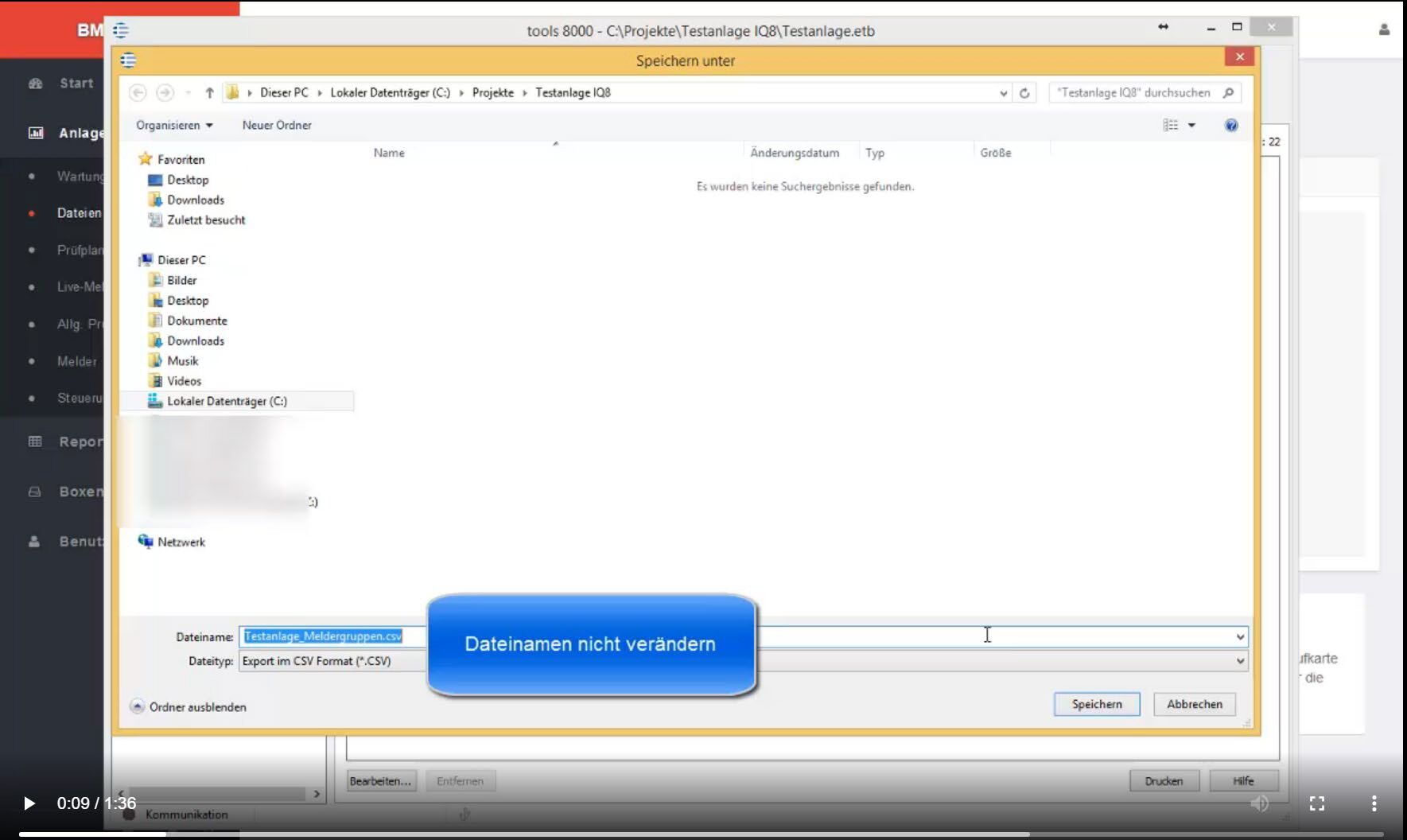Click Neuer Ordner in the dialog toolbar

point(277,125)
